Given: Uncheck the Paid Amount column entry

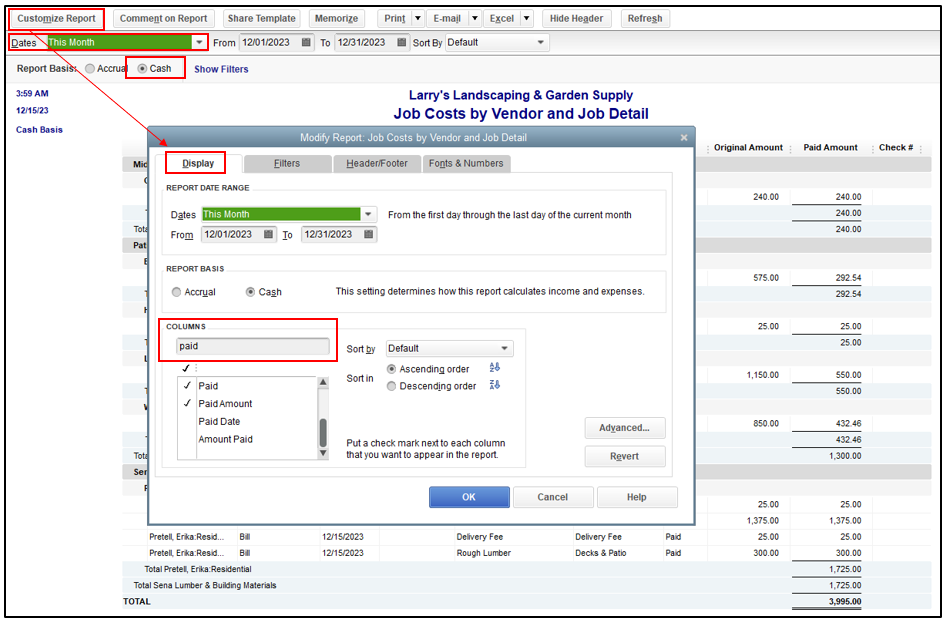Looking at the screenshot, I should (187, 403).
